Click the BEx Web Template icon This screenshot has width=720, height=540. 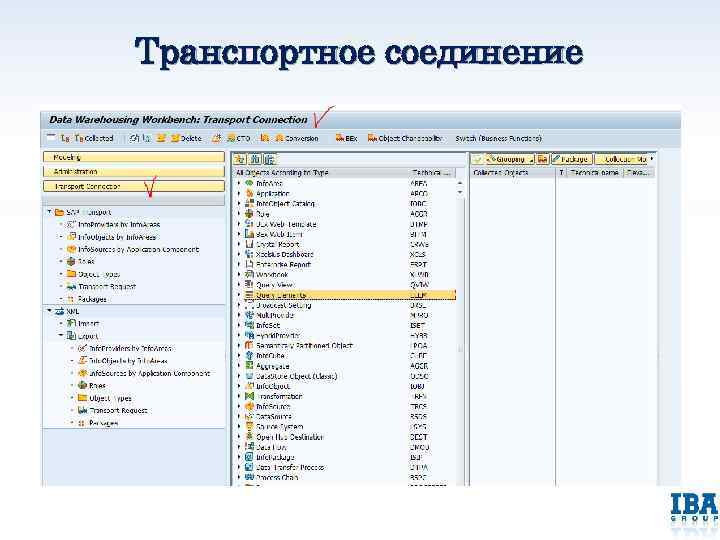pos(249,224)
